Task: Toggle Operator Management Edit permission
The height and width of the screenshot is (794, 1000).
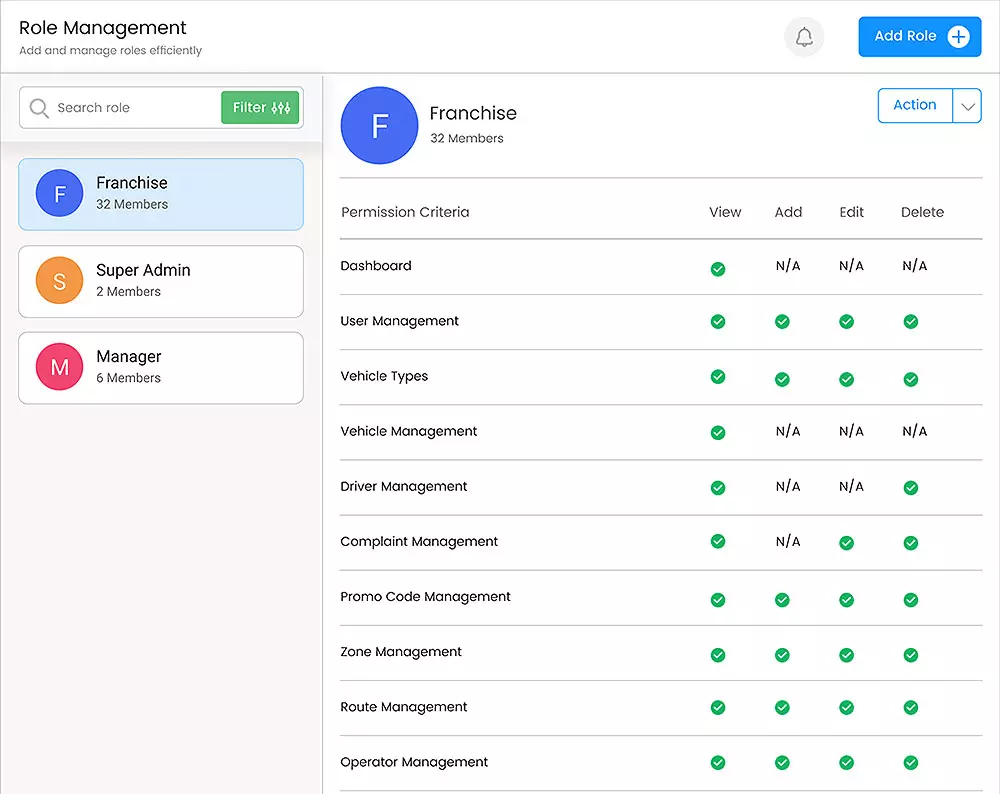Action: pyautogui.click(x=847, y=763)
